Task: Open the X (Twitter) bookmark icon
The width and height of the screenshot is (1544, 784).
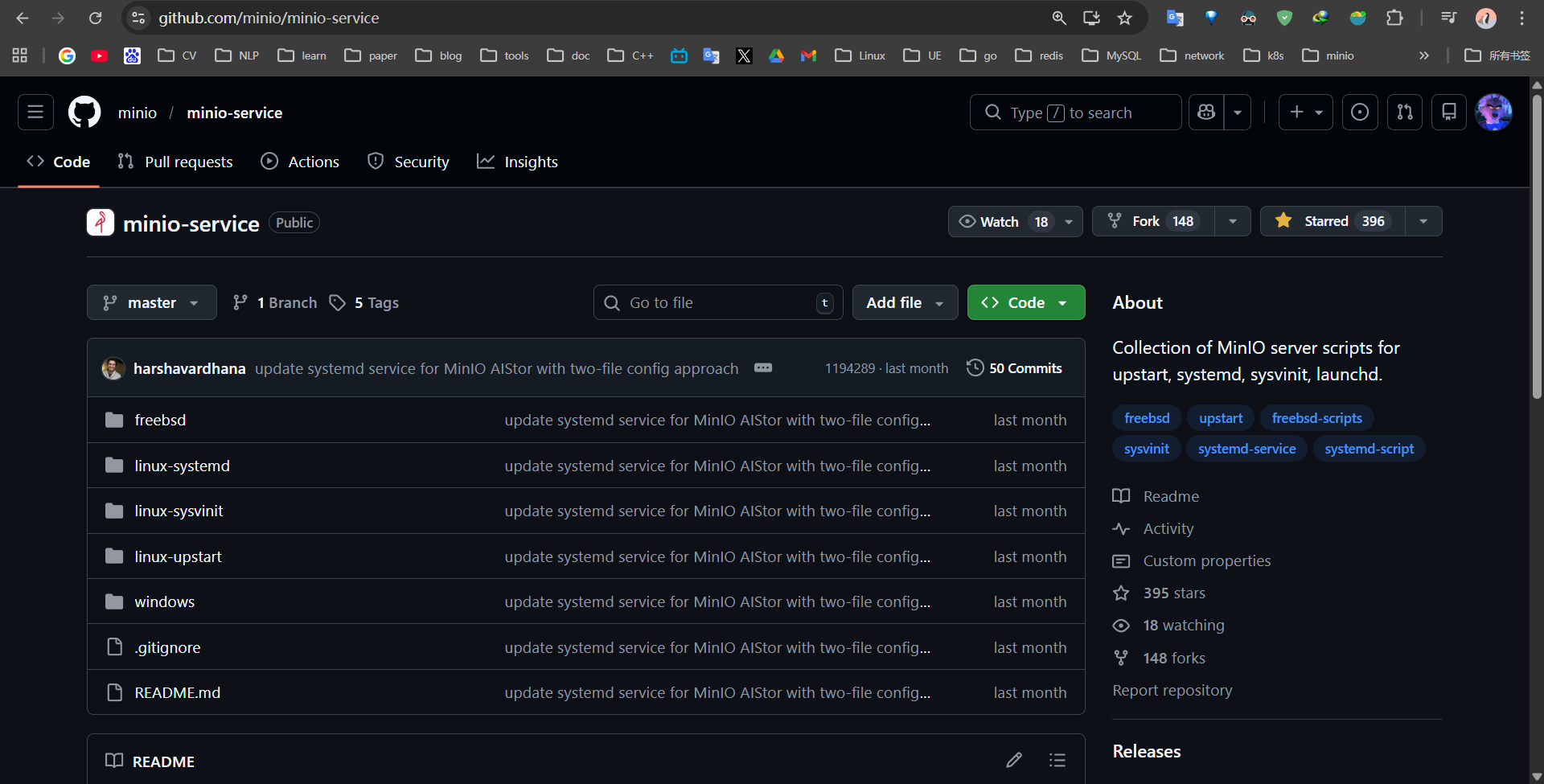Action: coord(744,55)
